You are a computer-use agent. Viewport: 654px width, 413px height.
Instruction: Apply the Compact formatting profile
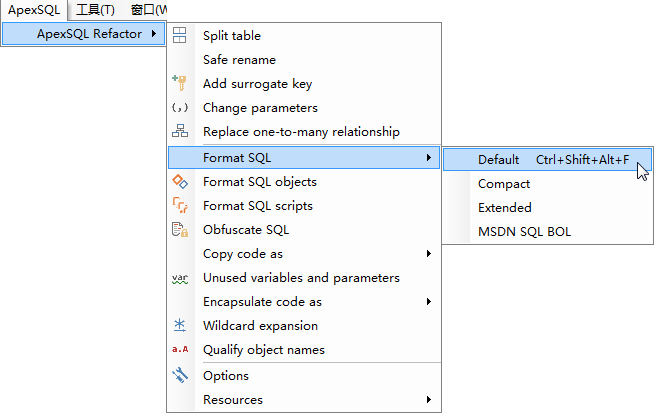pos(504,184)
